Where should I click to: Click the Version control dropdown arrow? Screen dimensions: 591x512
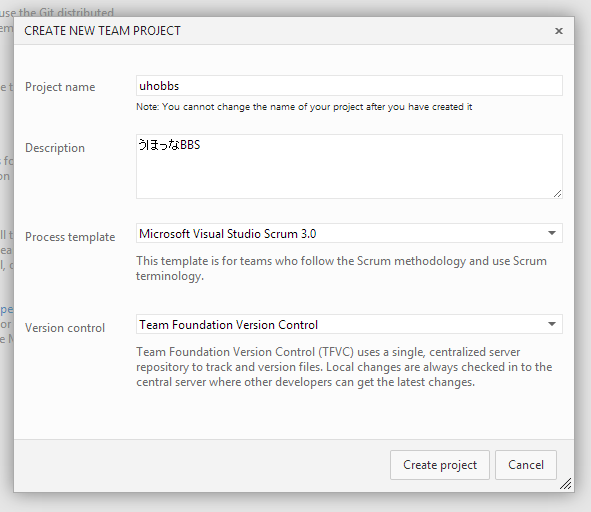pos(552,324)
